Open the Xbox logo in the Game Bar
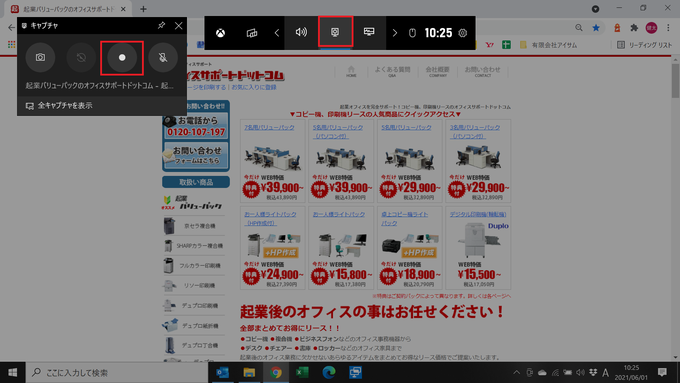The width and height of the screenshot is (680, 383). (220, 33)
